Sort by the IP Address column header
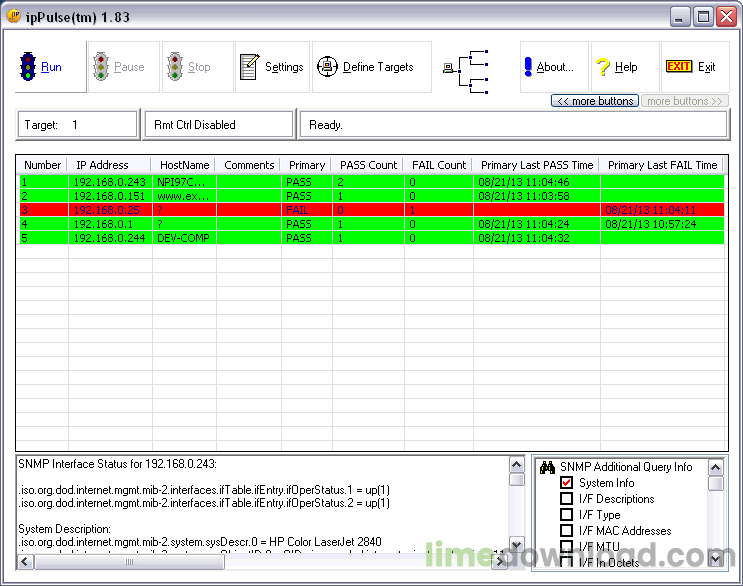Image resolution: width=743 pixels, height=586 pixels. point(109,165)
